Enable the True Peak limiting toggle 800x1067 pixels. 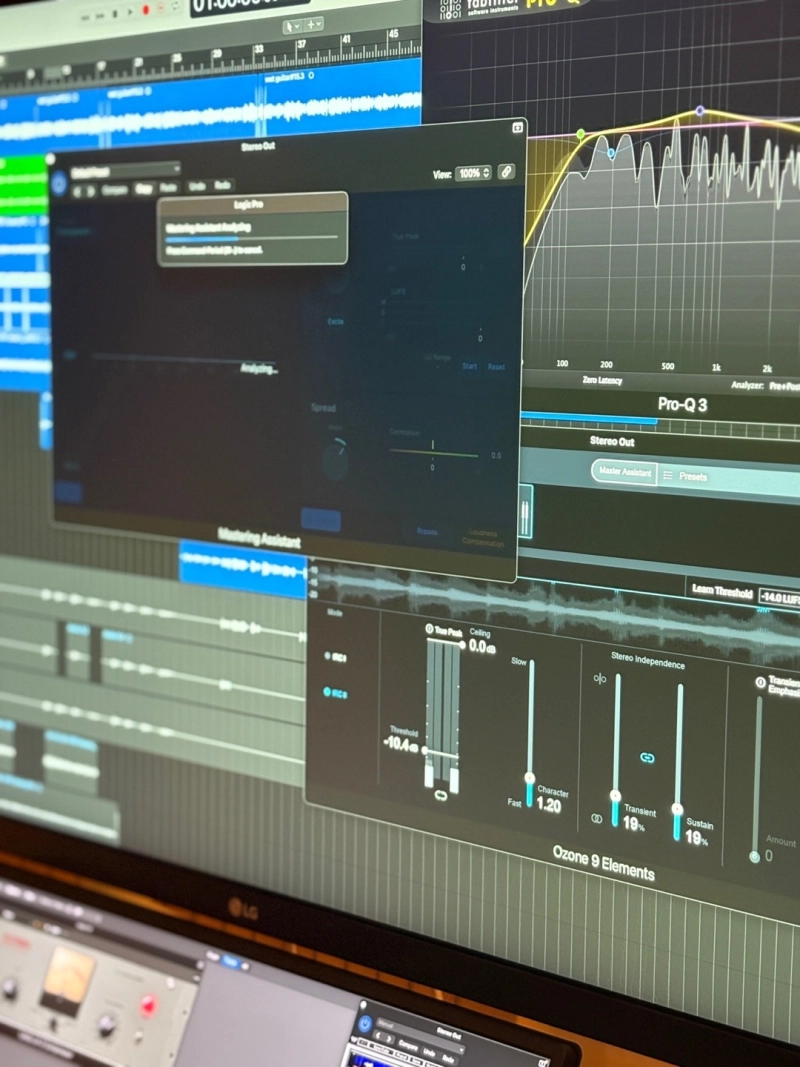coord(430,630)
